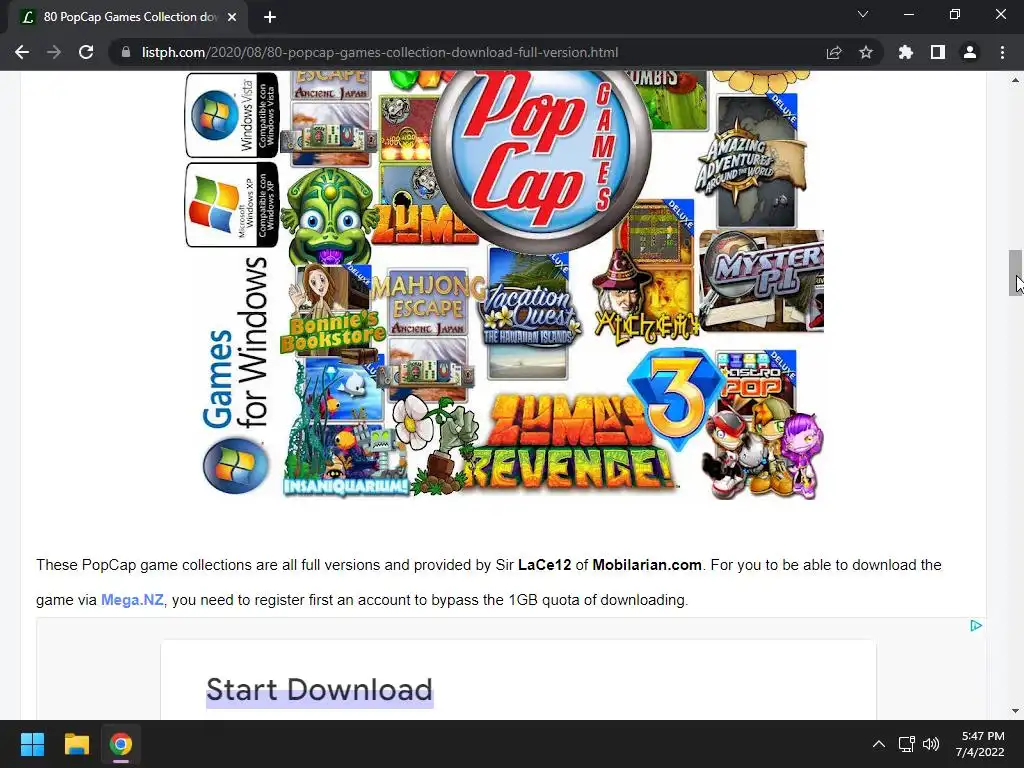Open the tab search dropdown chevron

pos(863,14)
